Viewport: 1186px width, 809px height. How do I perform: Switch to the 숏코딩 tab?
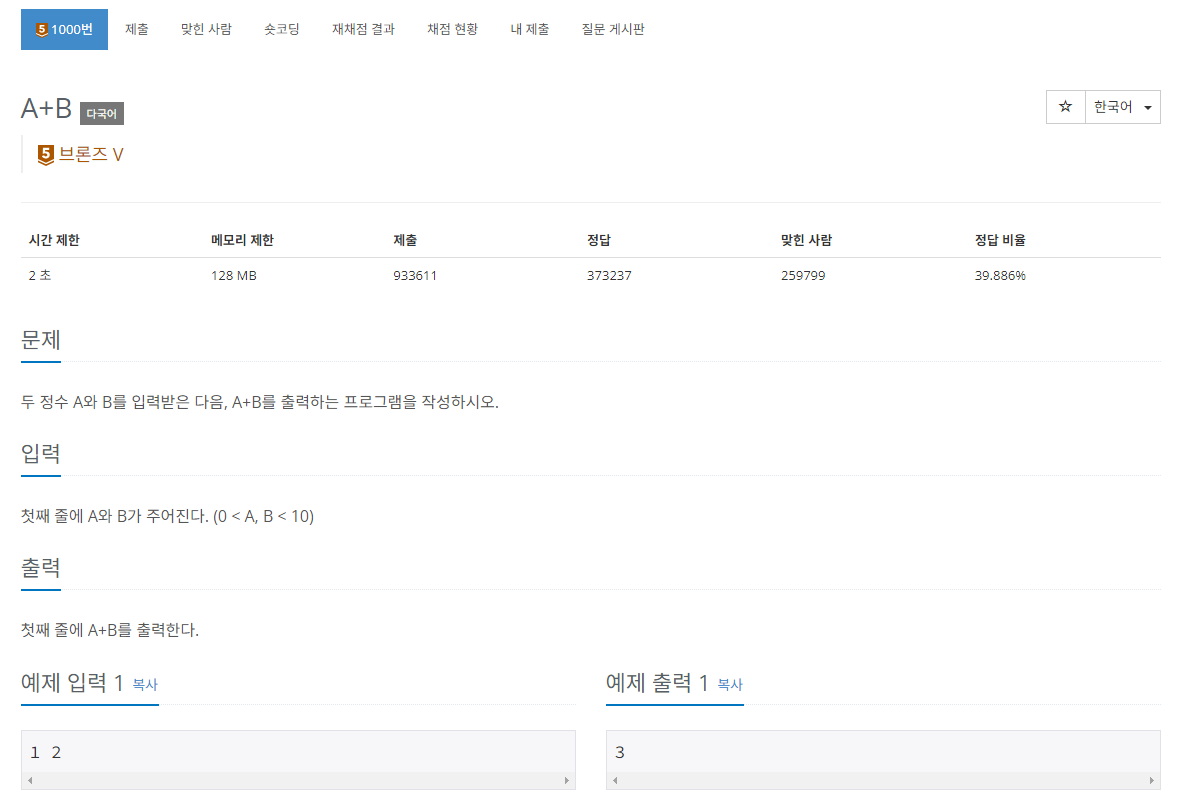coord(282,29)
